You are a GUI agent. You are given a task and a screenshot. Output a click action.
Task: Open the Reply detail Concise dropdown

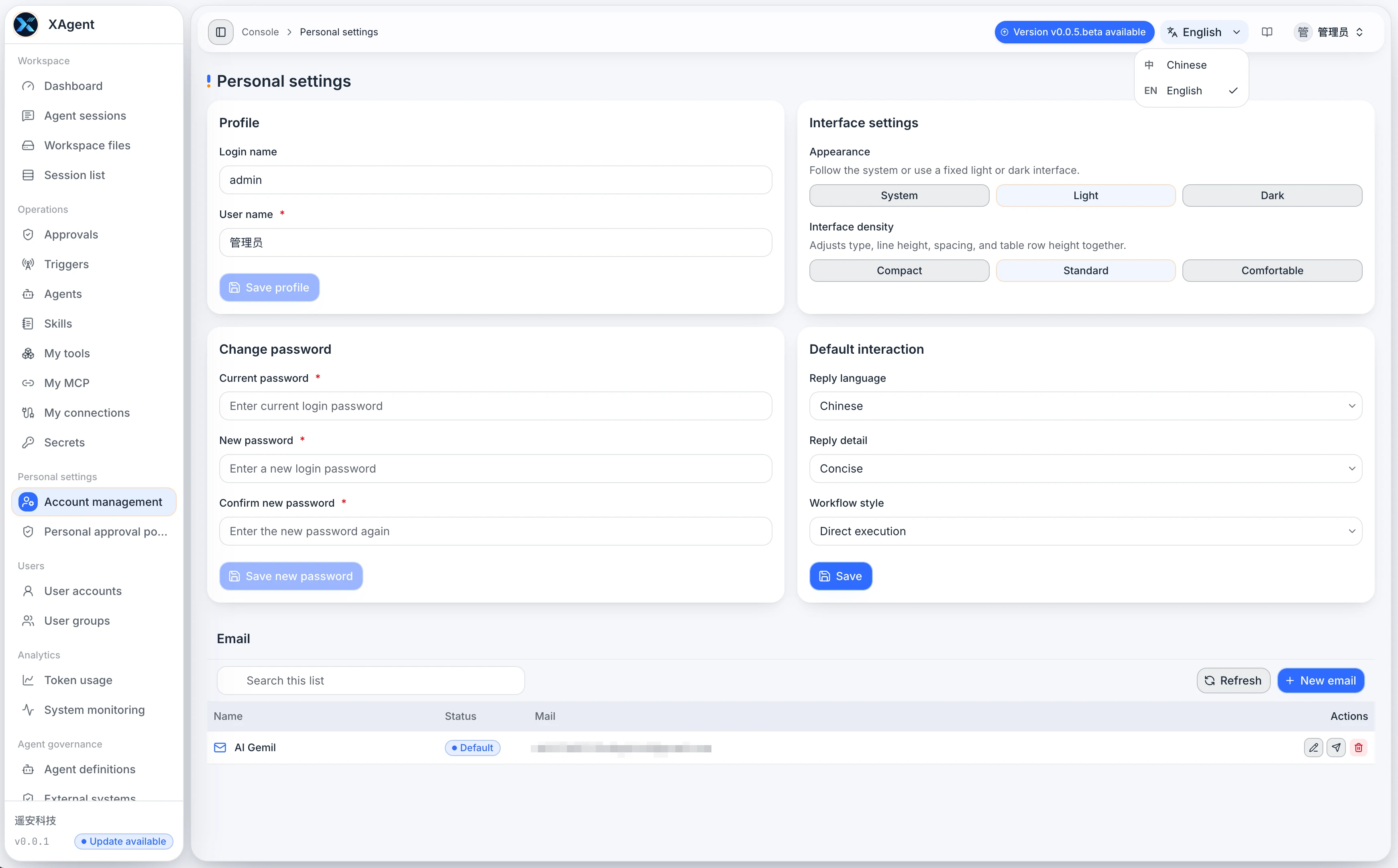1085,469
